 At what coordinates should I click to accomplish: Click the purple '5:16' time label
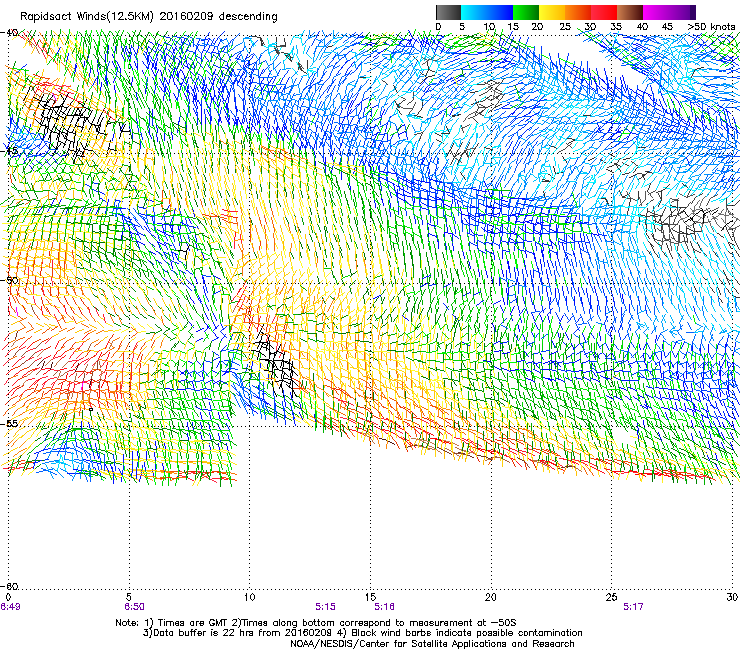pos(385,607)
